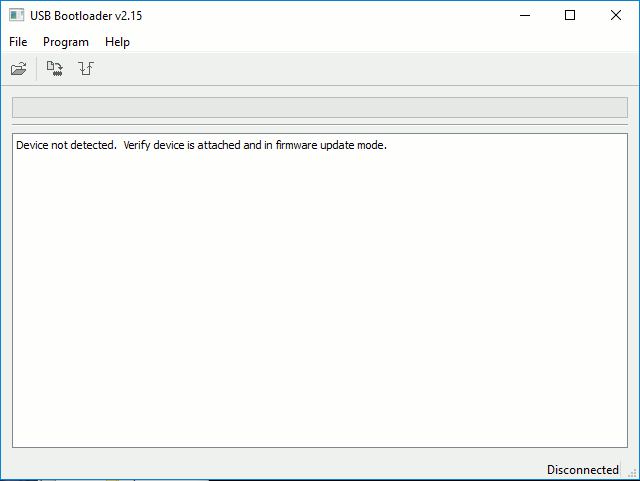640x481 pixels.
Task: Click the Program device toolbar icon
Action: (55, 69)
